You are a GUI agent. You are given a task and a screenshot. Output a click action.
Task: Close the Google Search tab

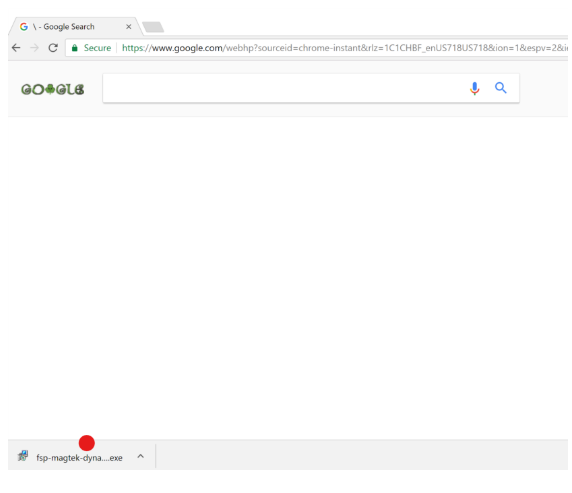pos(128,27)
